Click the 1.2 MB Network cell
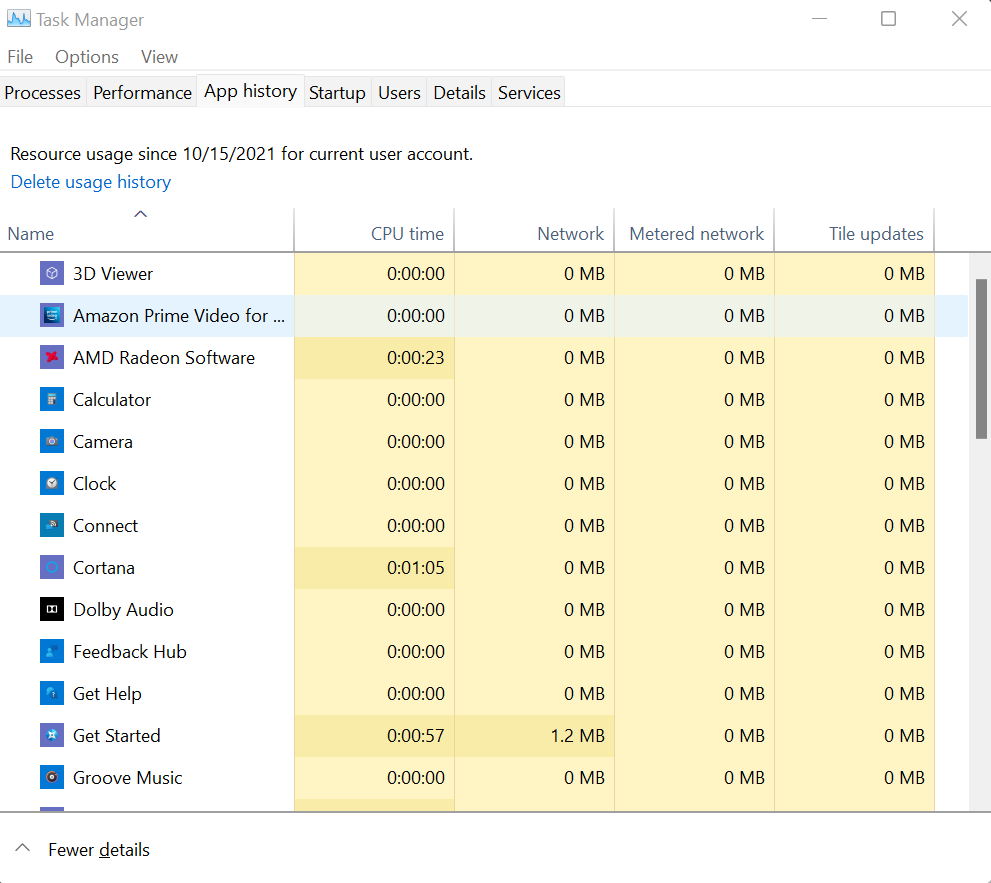This screenshot has height=883, width=991. [534, 736]
